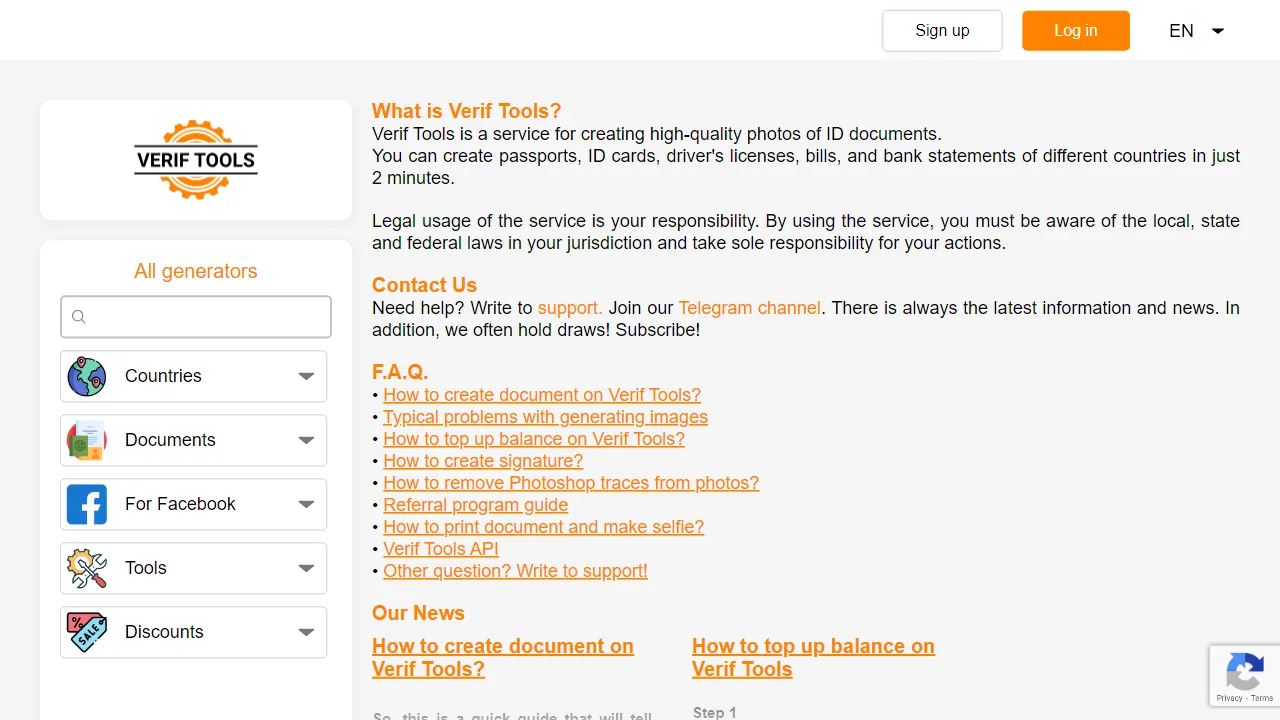Open 'Referral program guide' link
The height and width of the screenshot is (720, 1280).
[476, 505]
